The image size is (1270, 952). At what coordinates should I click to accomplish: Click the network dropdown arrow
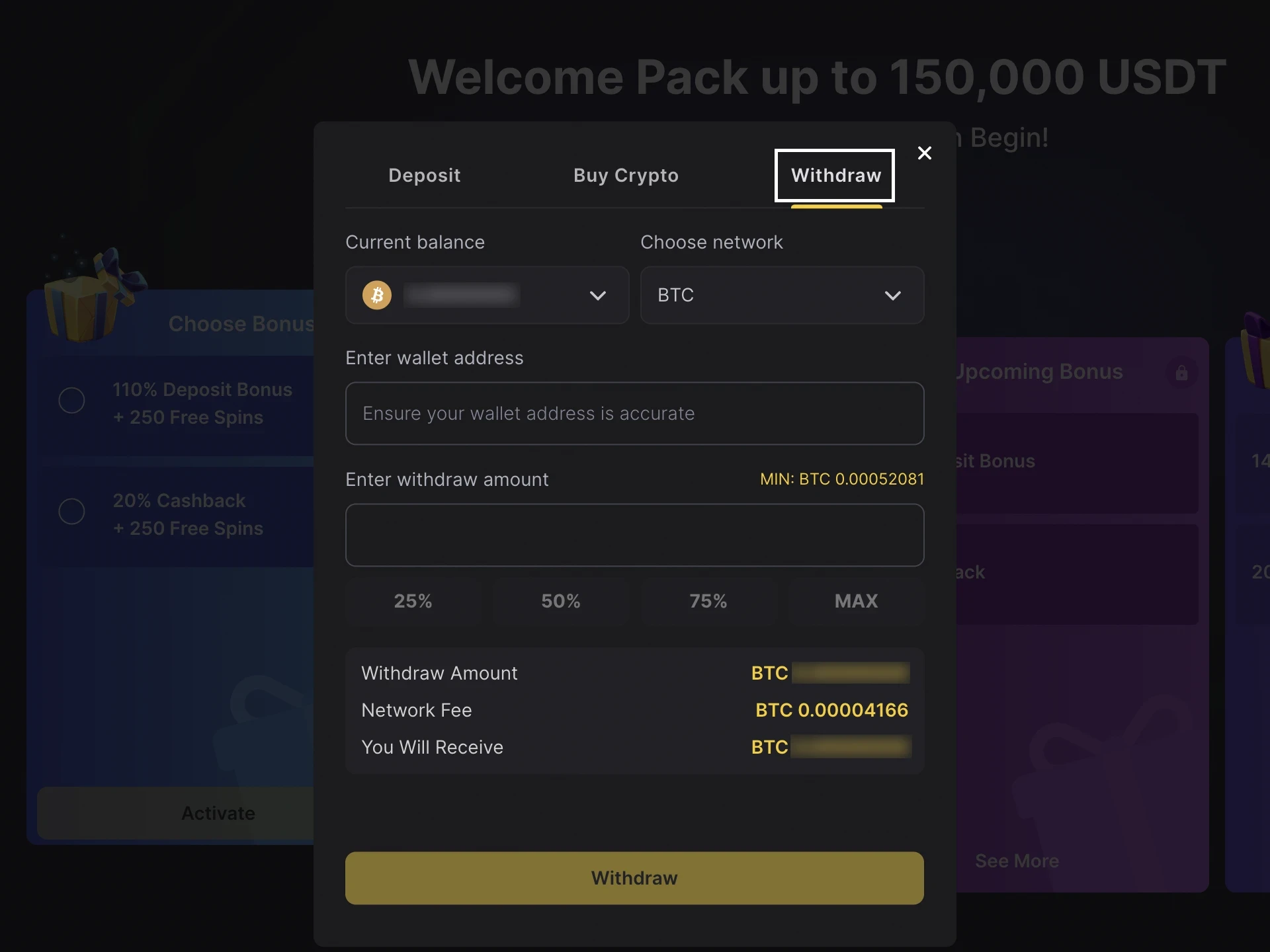pos(892,295)
